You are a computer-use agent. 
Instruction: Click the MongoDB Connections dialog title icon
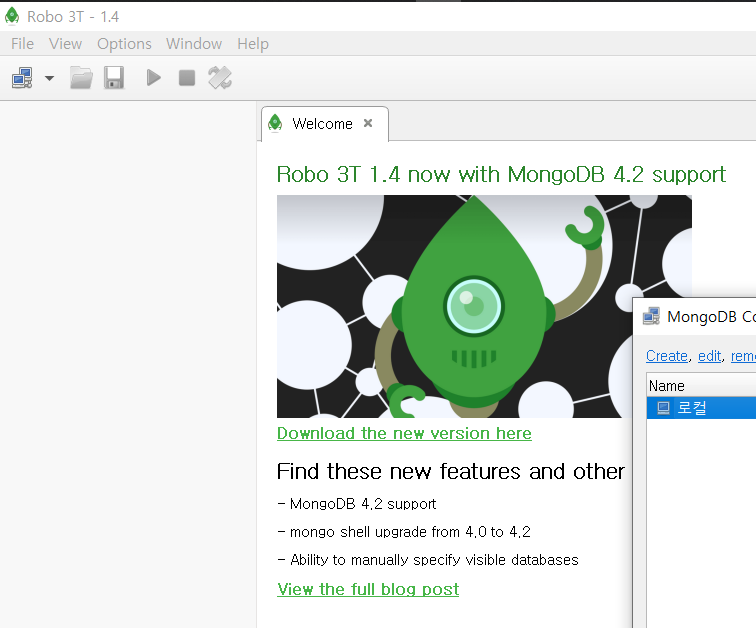tap(651, 317)
